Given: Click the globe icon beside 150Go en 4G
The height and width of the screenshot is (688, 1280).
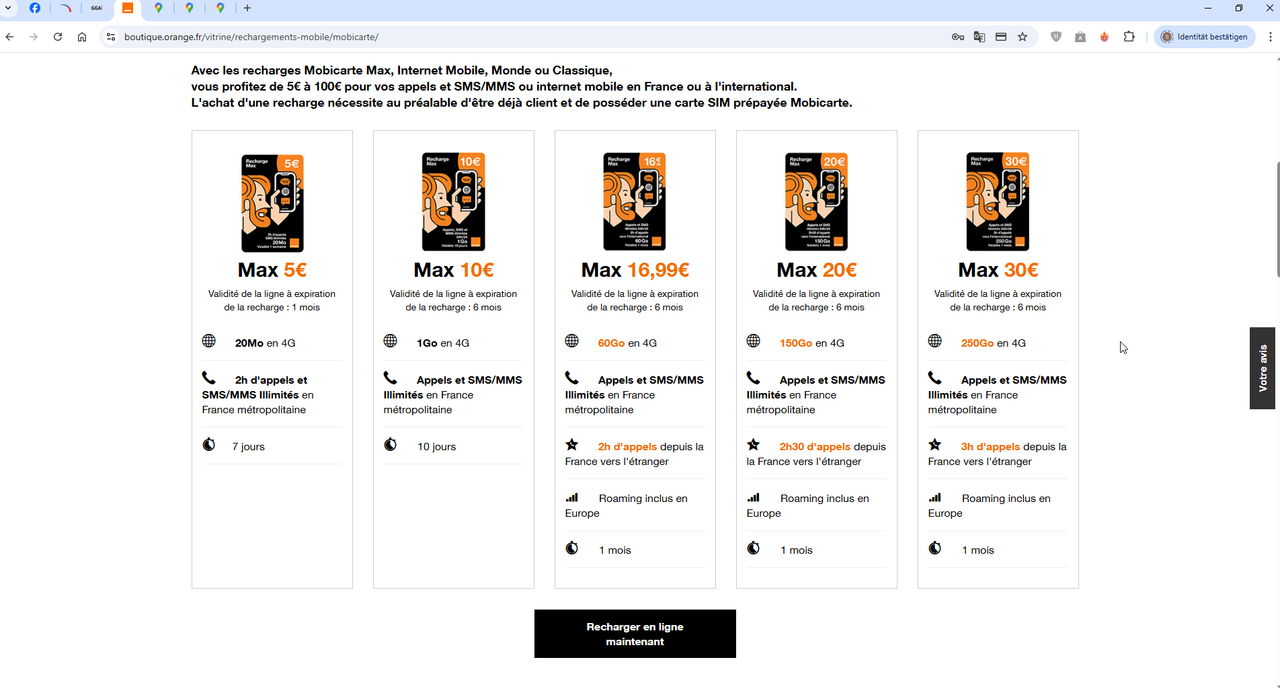Looking at the screenshot, I should click(754, 341).
